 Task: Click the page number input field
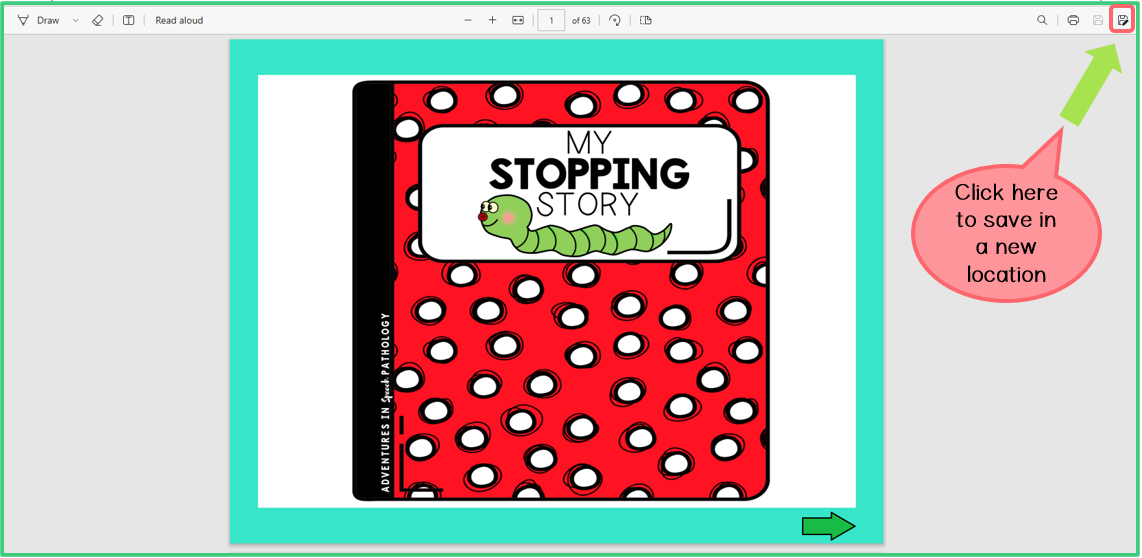click(551, 20)
